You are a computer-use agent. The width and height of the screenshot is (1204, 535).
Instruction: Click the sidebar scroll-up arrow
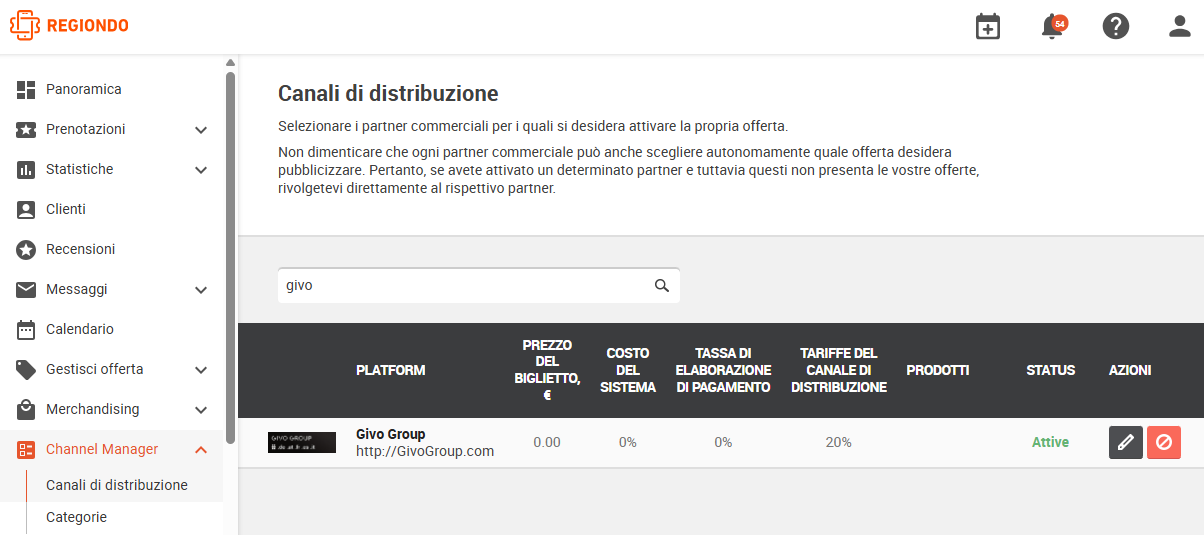[230, 62]
